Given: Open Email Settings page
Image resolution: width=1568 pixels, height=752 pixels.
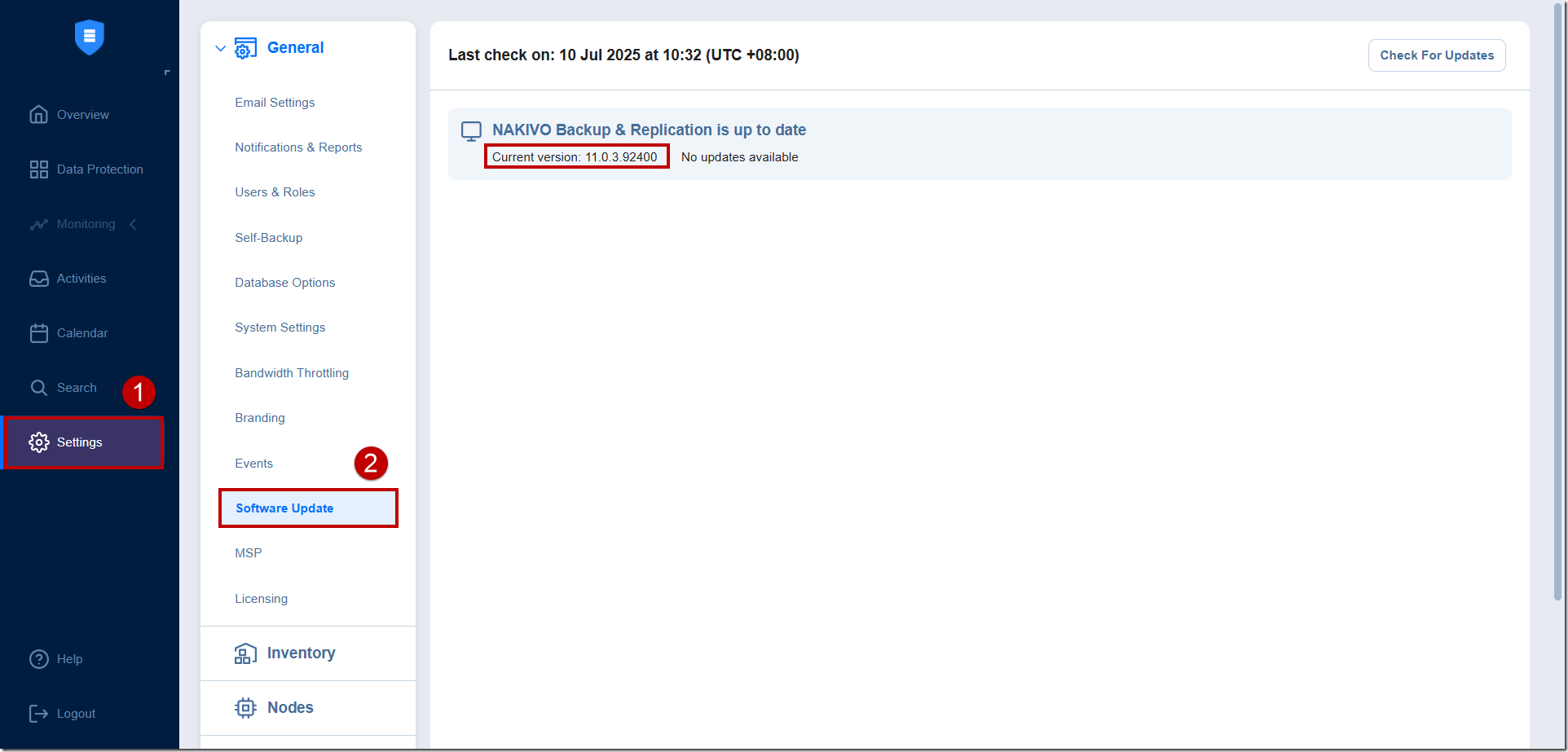Looking at the screenshot, I should click(275, 103).
